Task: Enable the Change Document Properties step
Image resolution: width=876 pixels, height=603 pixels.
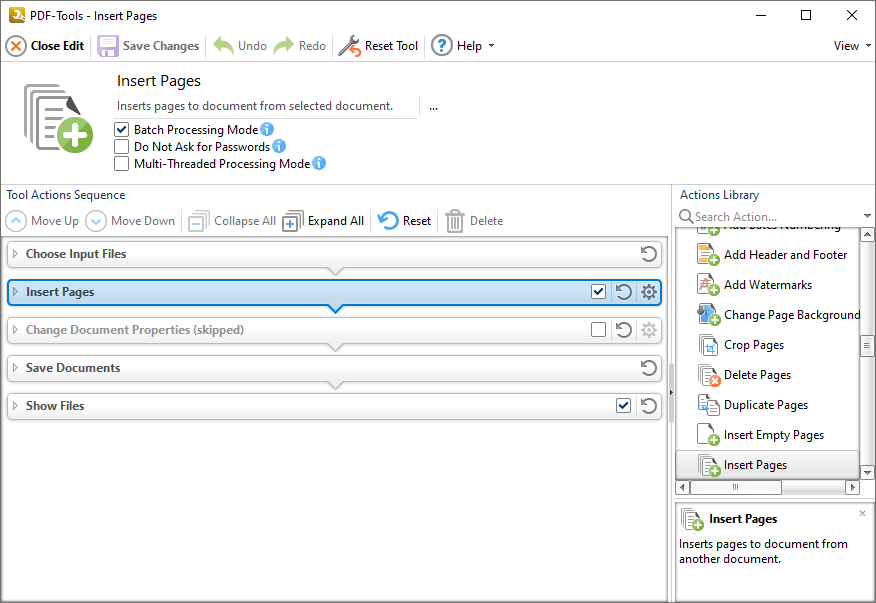Action: [598, 329]
